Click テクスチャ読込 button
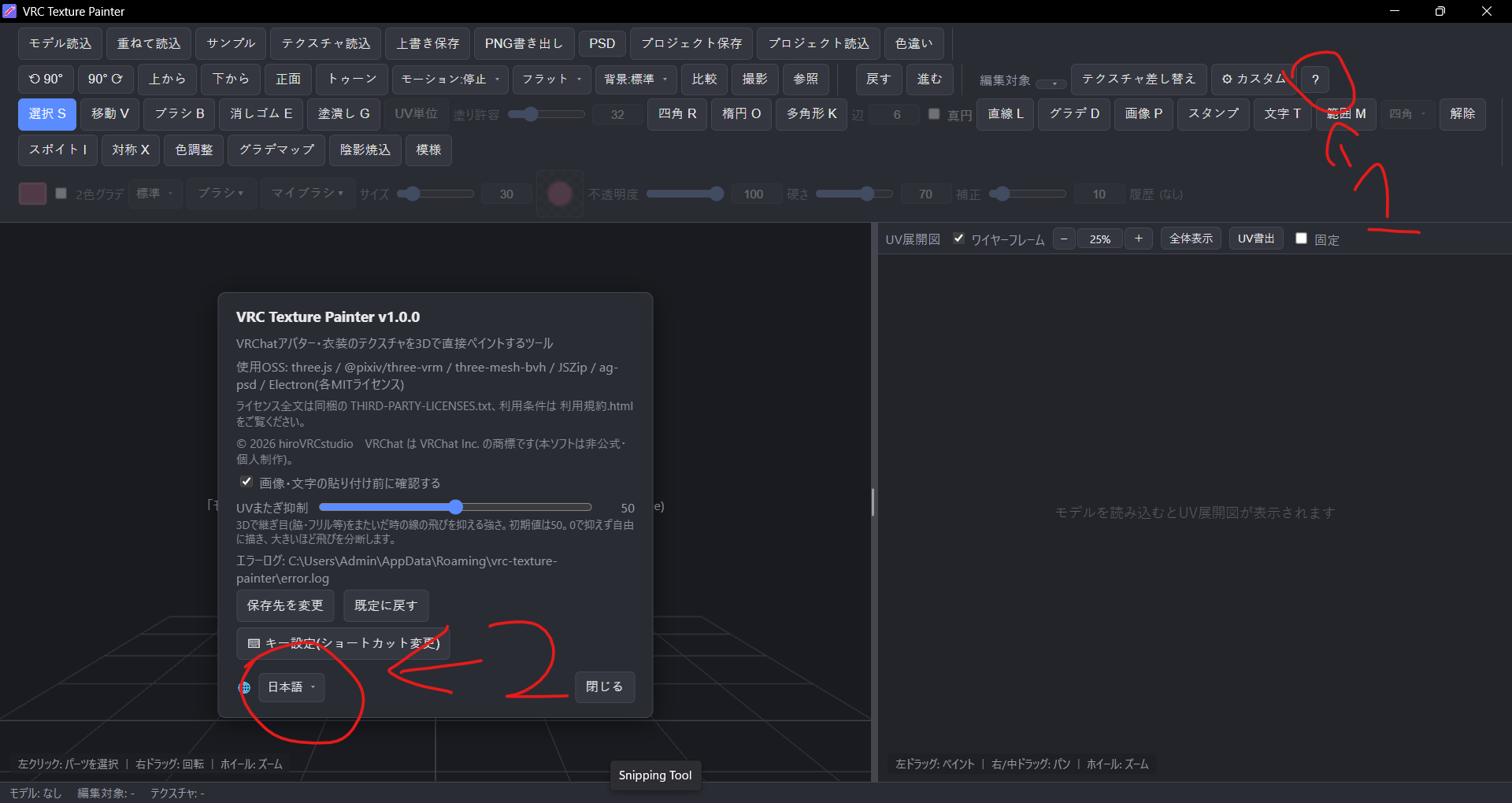 [x=326, y=44]
